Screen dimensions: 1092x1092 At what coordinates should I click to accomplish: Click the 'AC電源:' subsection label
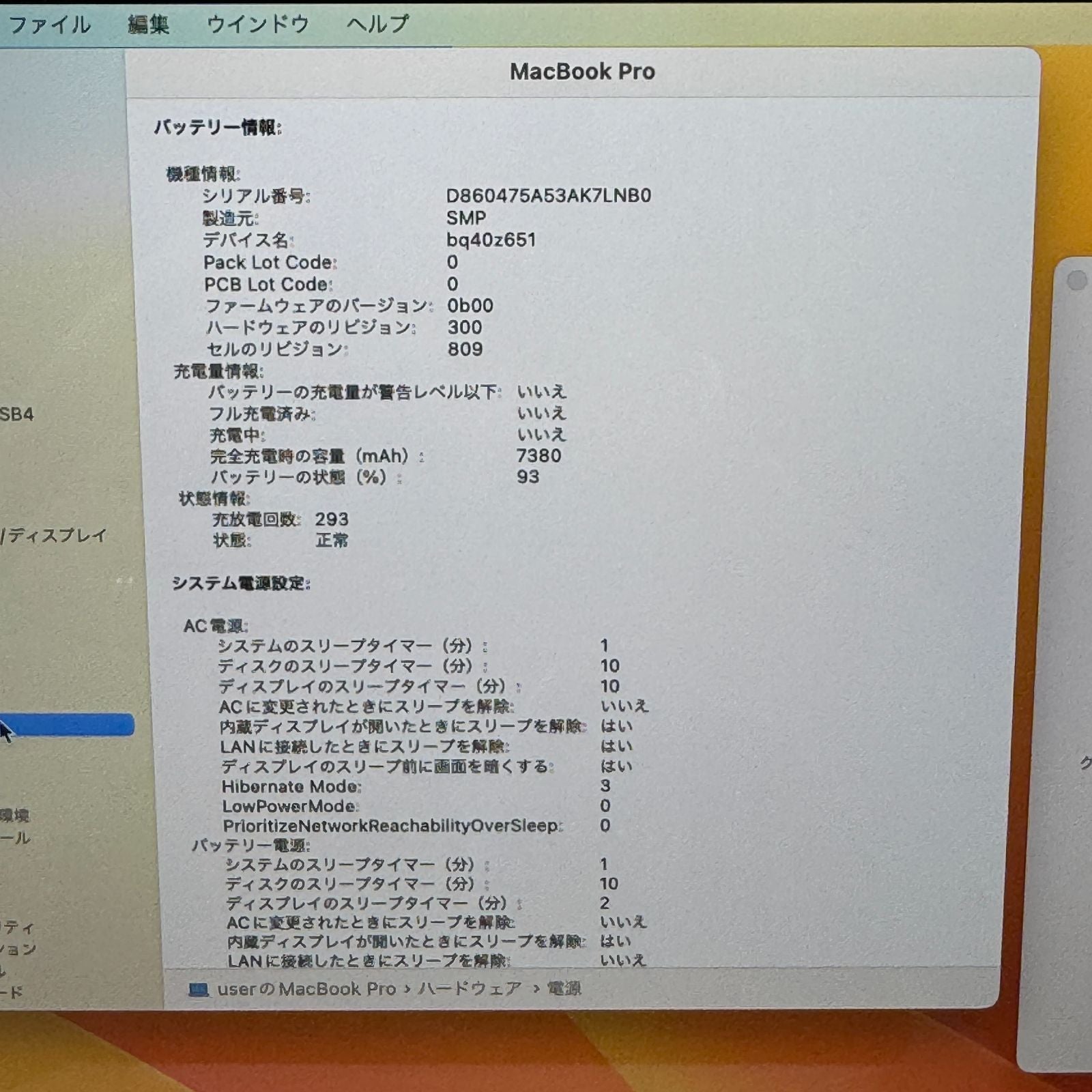[x=216, y=626]
